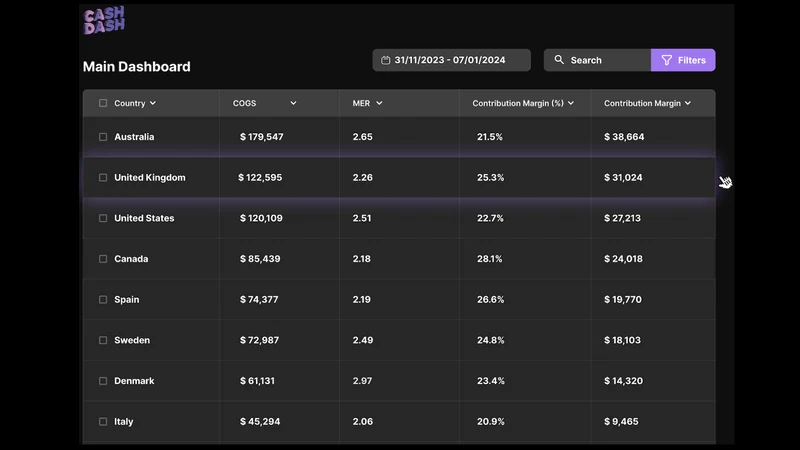Select the Canada country name
This screenshot has width=800, height=450.
point(131,259)
